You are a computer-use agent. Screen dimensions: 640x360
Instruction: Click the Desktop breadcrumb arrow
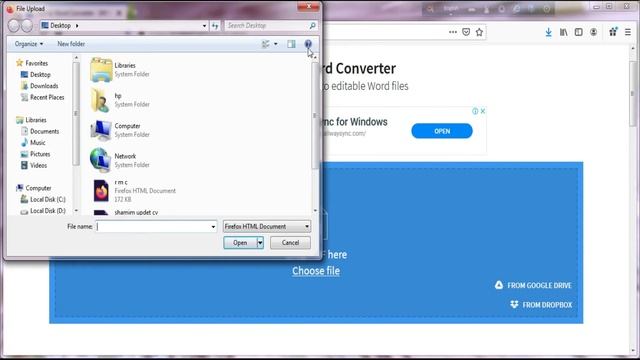coord(77,26)
